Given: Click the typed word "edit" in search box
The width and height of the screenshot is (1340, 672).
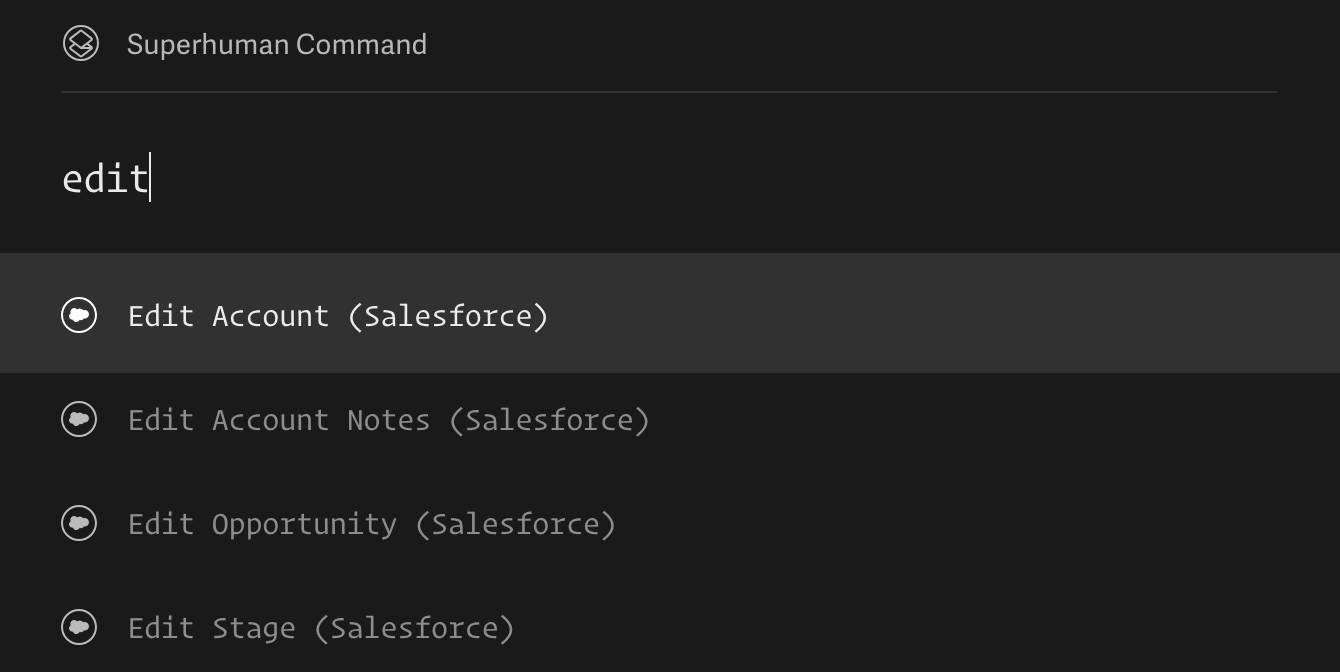Looking at the screenshot, I should coord(104,179).
